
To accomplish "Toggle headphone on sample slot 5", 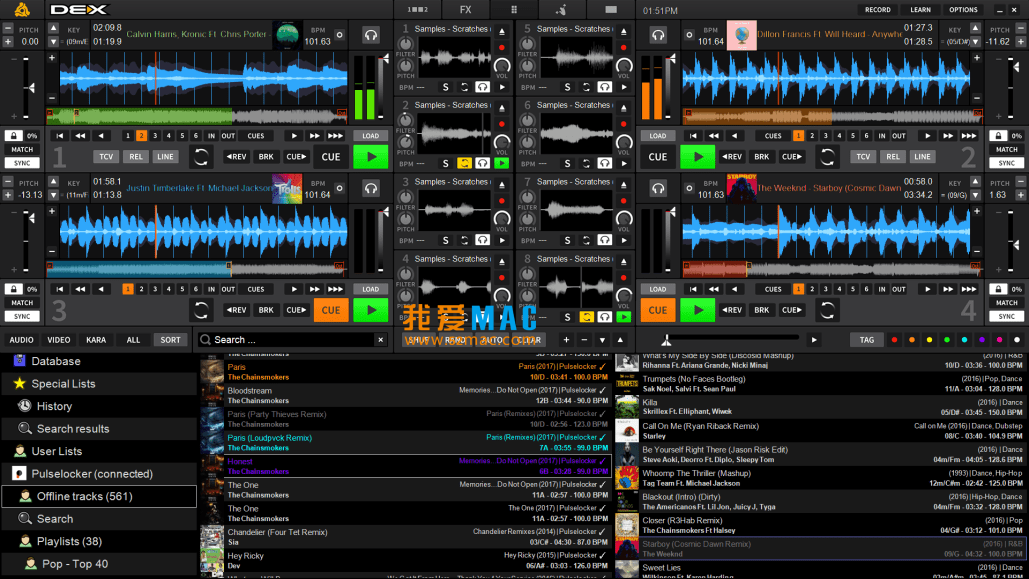I will click(x=604, y=87).
